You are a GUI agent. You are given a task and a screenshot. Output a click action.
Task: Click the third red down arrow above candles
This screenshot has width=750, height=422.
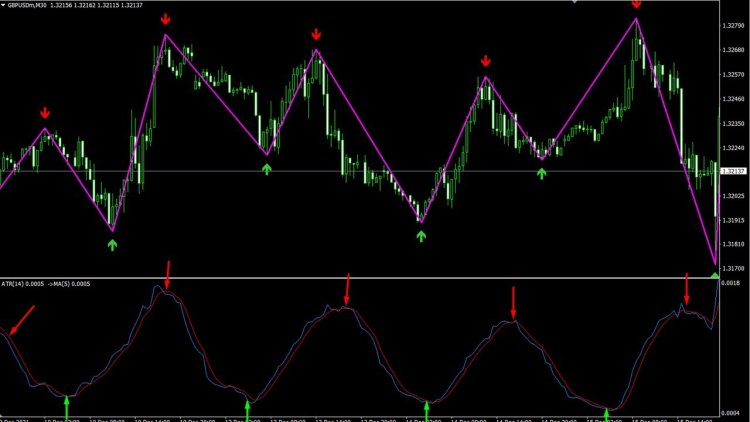317,34
